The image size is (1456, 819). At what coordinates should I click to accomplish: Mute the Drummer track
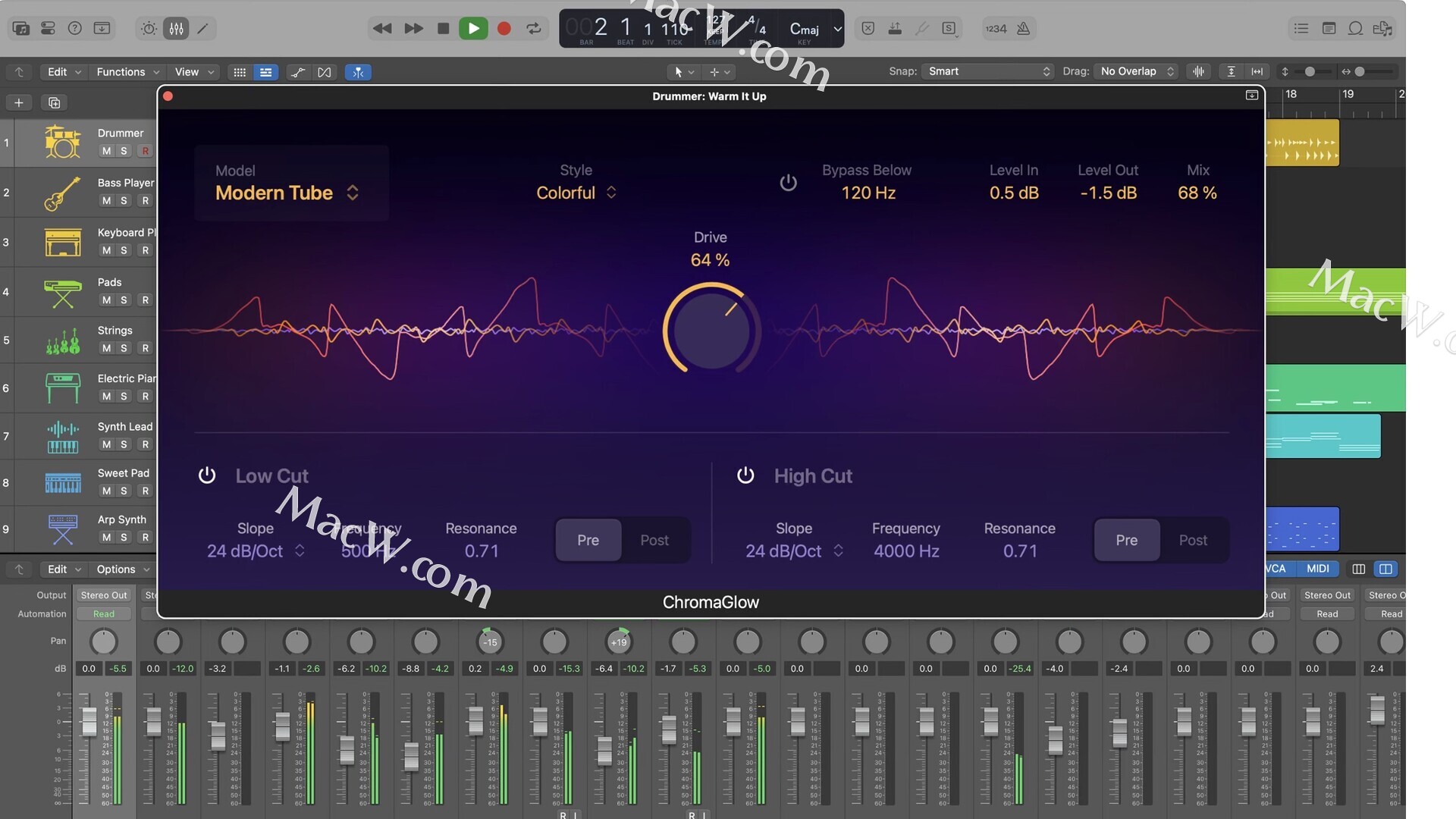[x=106, y=151]
